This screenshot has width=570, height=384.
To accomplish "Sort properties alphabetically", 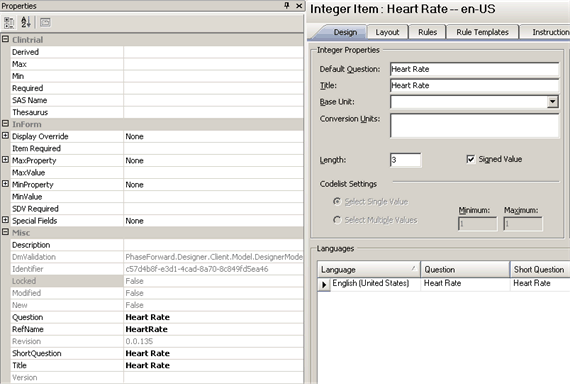I will coord(26,23).
